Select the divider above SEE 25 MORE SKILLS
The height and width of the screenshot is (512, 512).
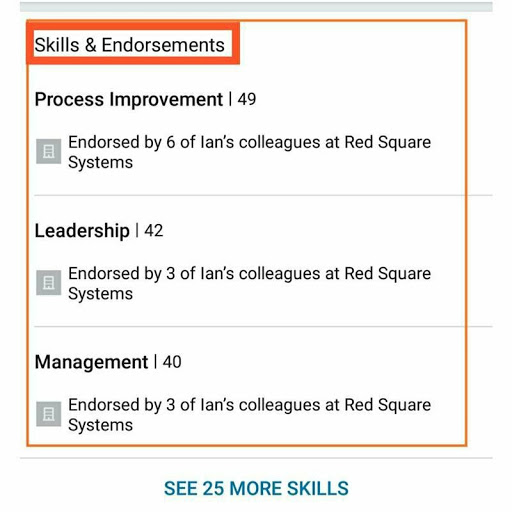256,458
